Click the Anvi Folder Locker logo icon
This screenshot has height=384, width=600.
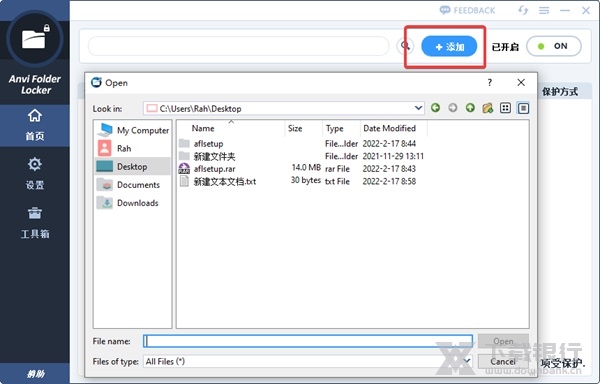pos(34,39)
